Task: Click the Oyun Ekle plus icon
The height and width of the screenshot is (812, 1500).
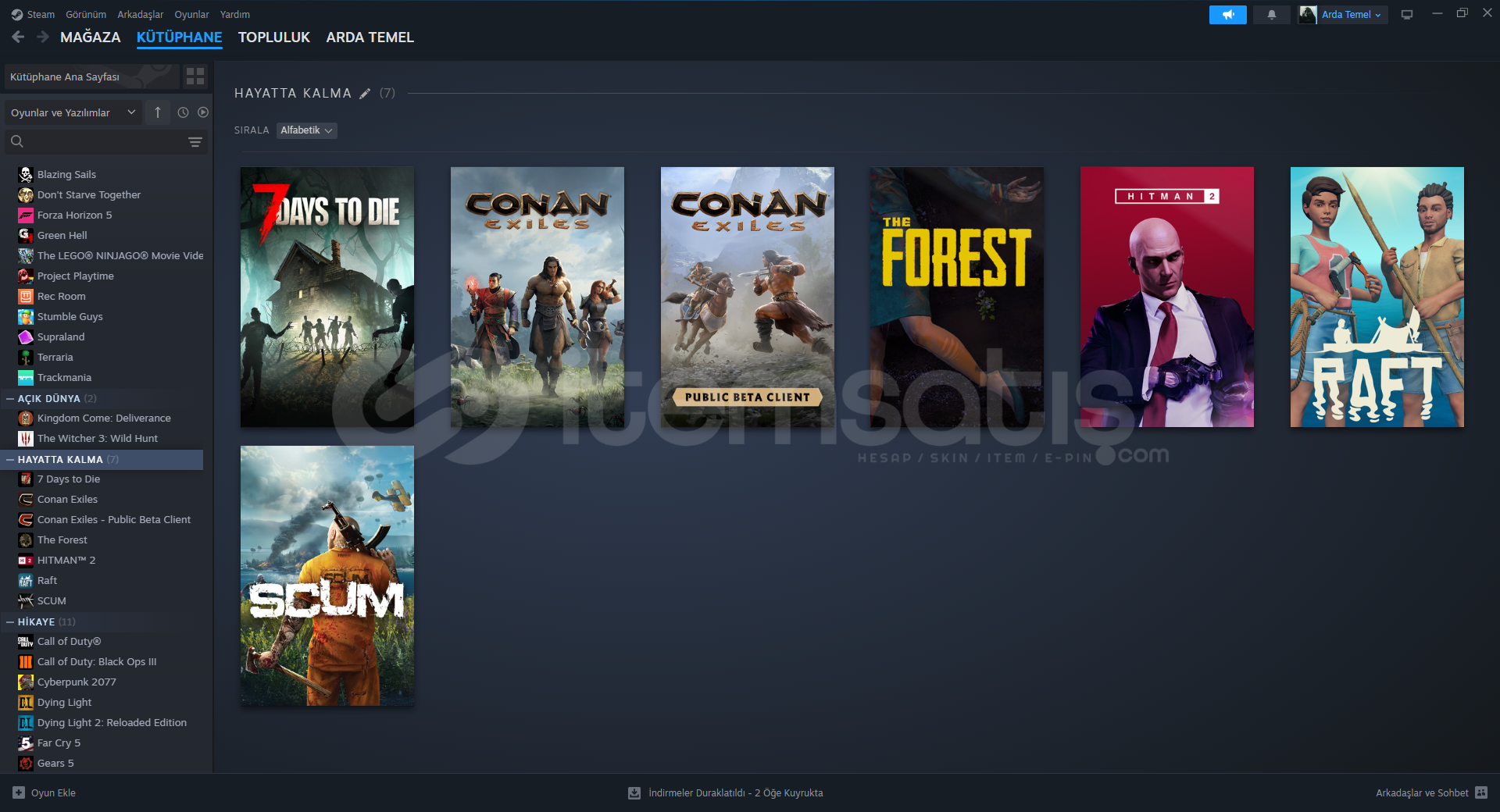Action: pos(19,792)
